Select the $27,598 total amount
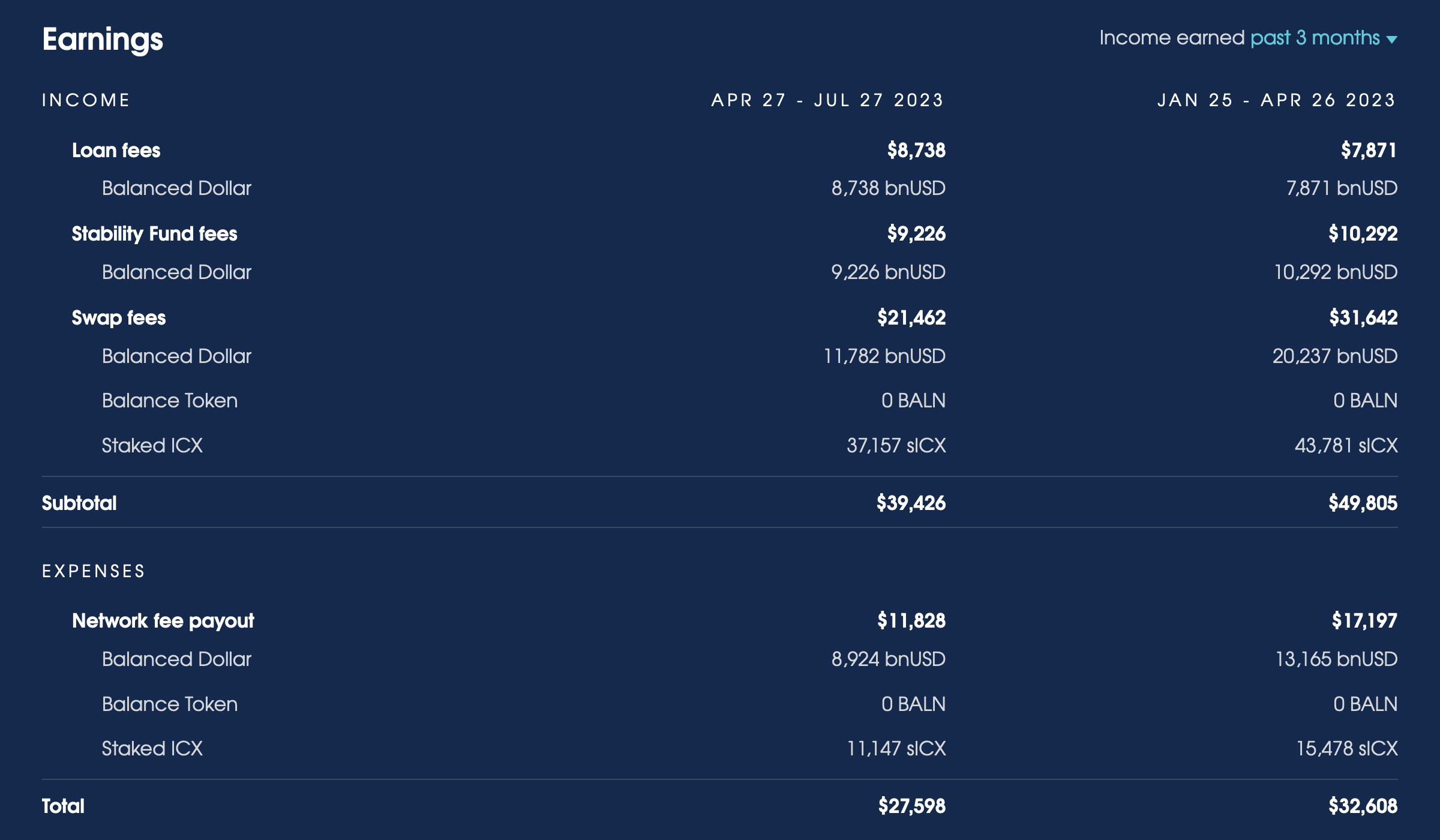The image size is (1440, 840). 912,806
